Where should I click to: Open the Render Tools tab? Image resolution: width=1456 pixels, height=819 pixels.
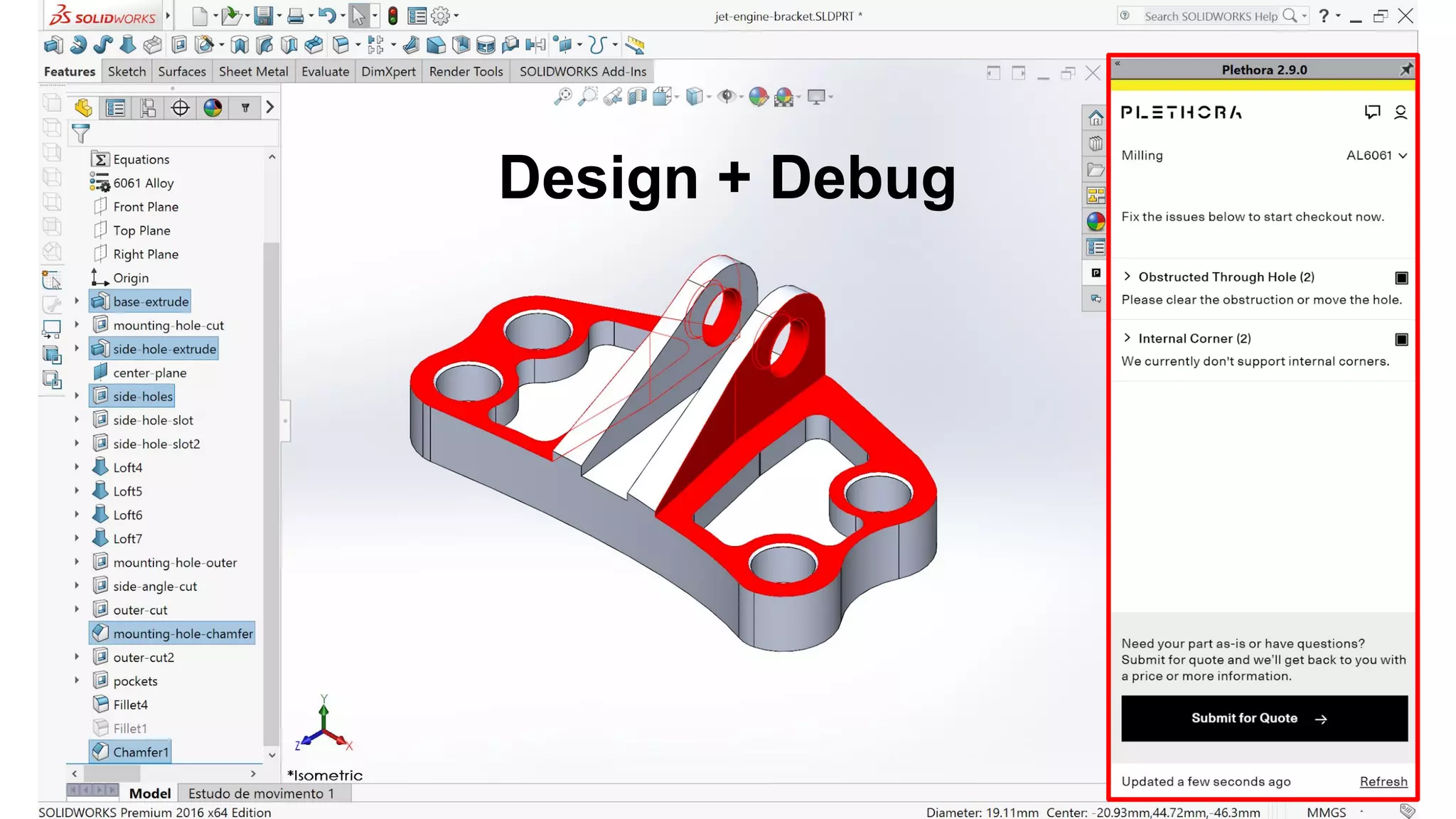click(466, 71)
